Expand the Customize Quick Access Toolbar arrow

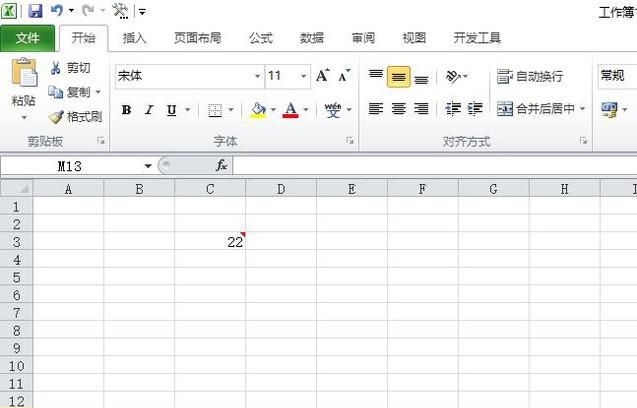point(142,12)
